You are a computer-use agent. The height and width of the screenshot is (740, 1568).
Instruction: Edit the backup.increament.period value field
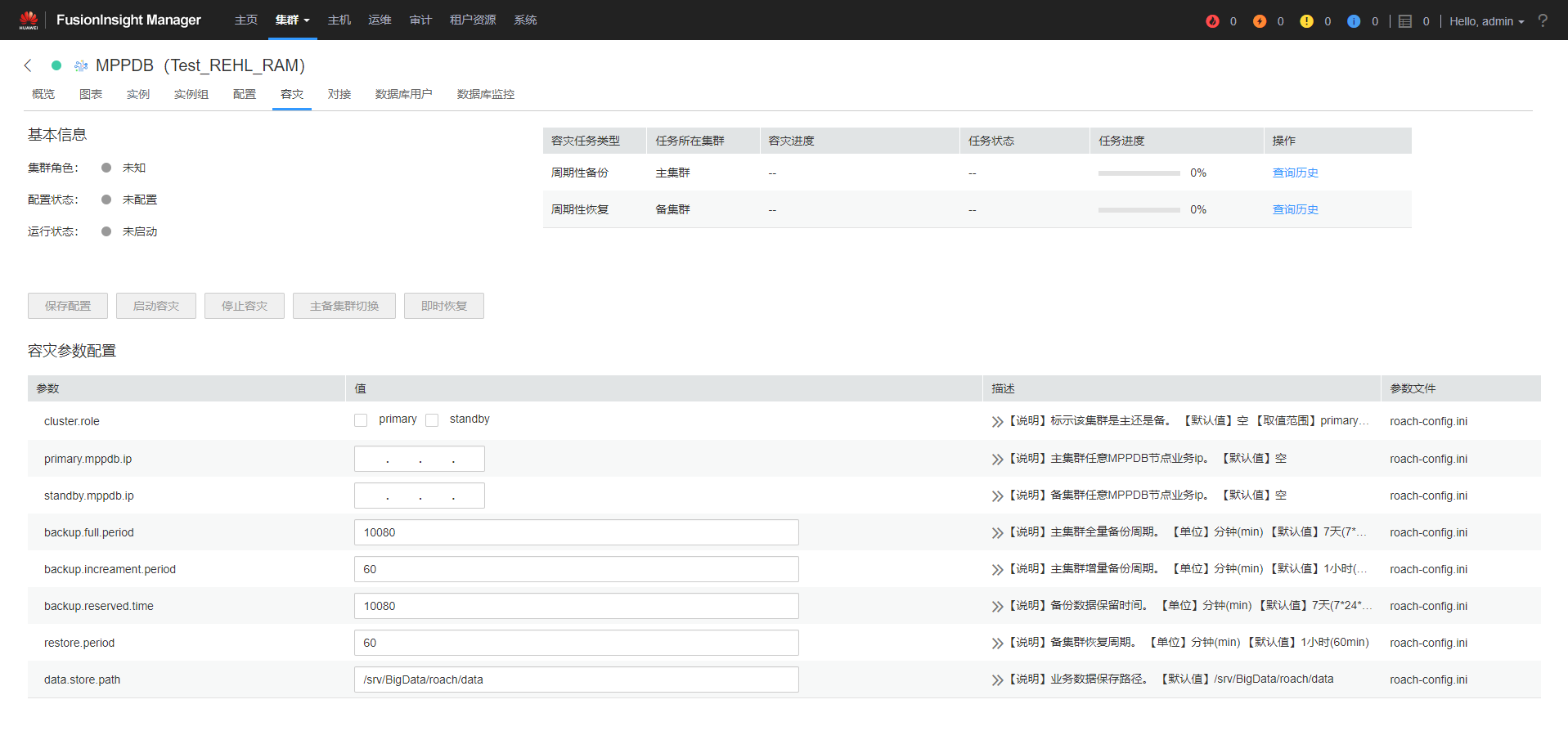tap(577, 569)
